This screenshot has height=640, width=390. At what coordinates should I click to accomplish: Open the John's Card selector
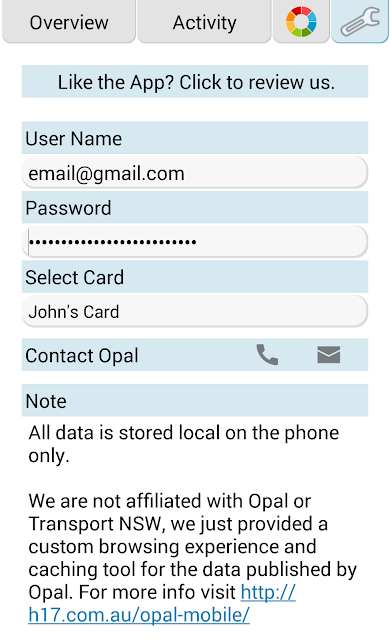[195, 311]
